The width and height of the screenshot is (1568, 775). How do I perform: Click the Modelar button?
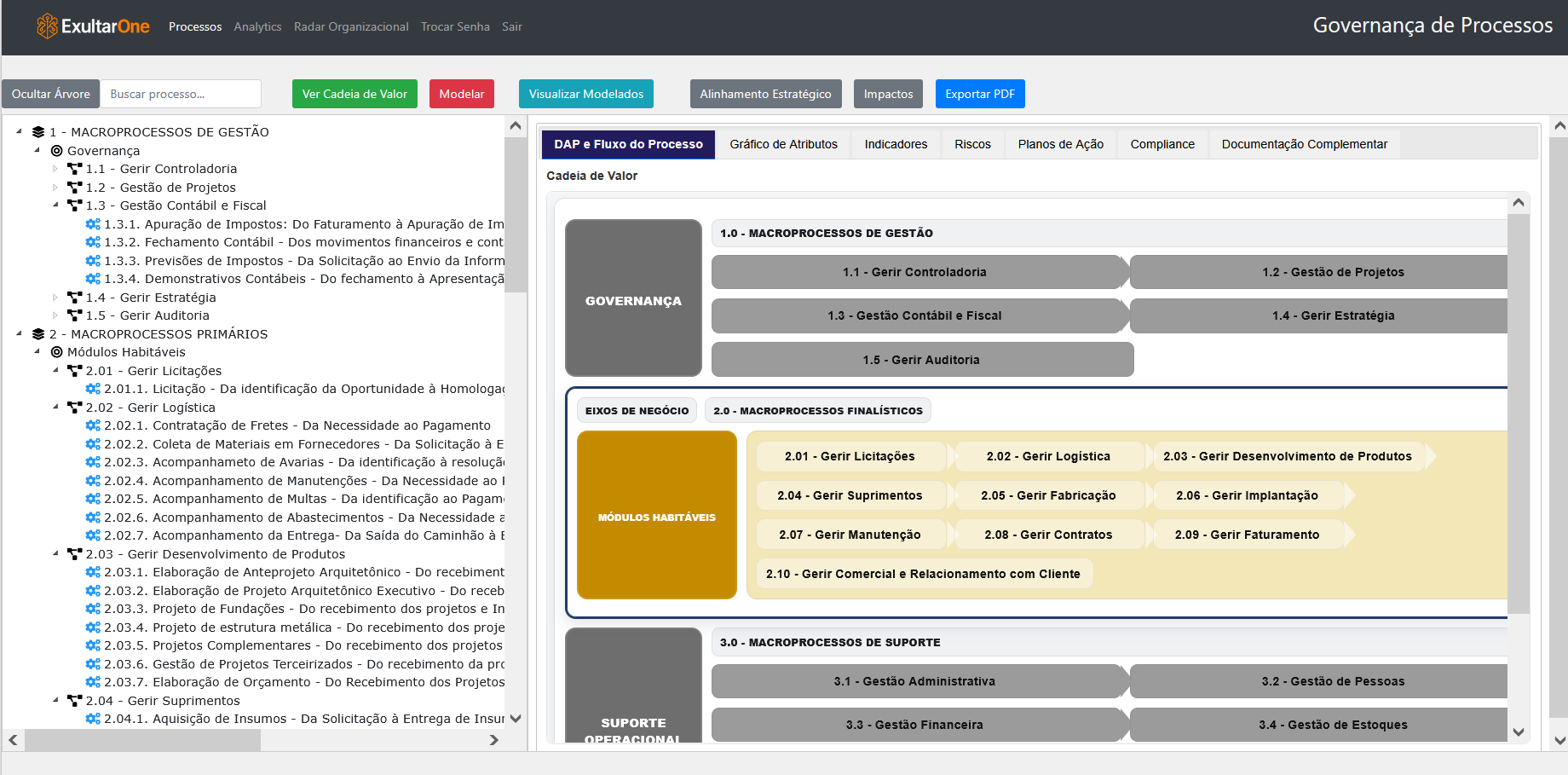coord(461,94)
